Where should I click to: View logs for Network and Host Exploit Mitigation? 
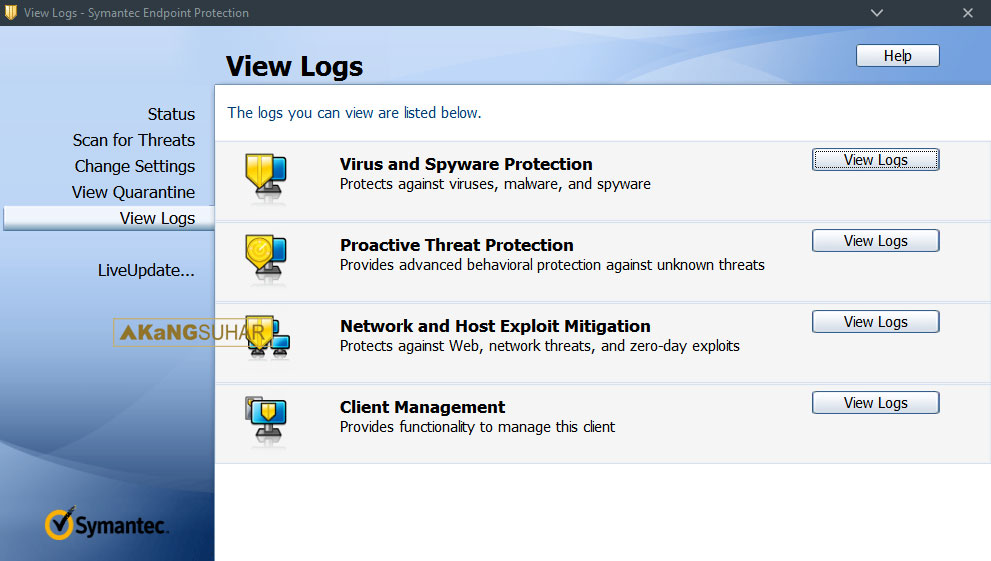[875, 322]
